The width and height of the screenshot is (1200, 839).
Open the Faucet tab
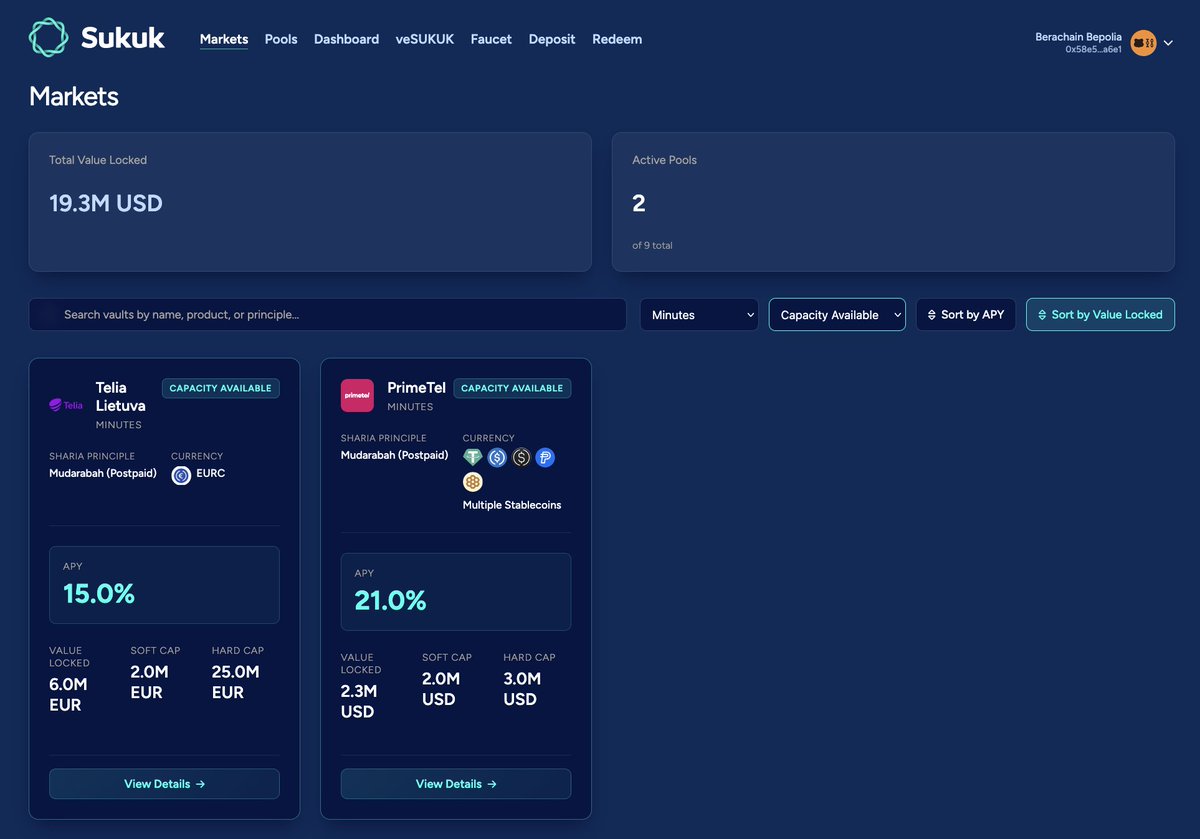pos(491,39)
